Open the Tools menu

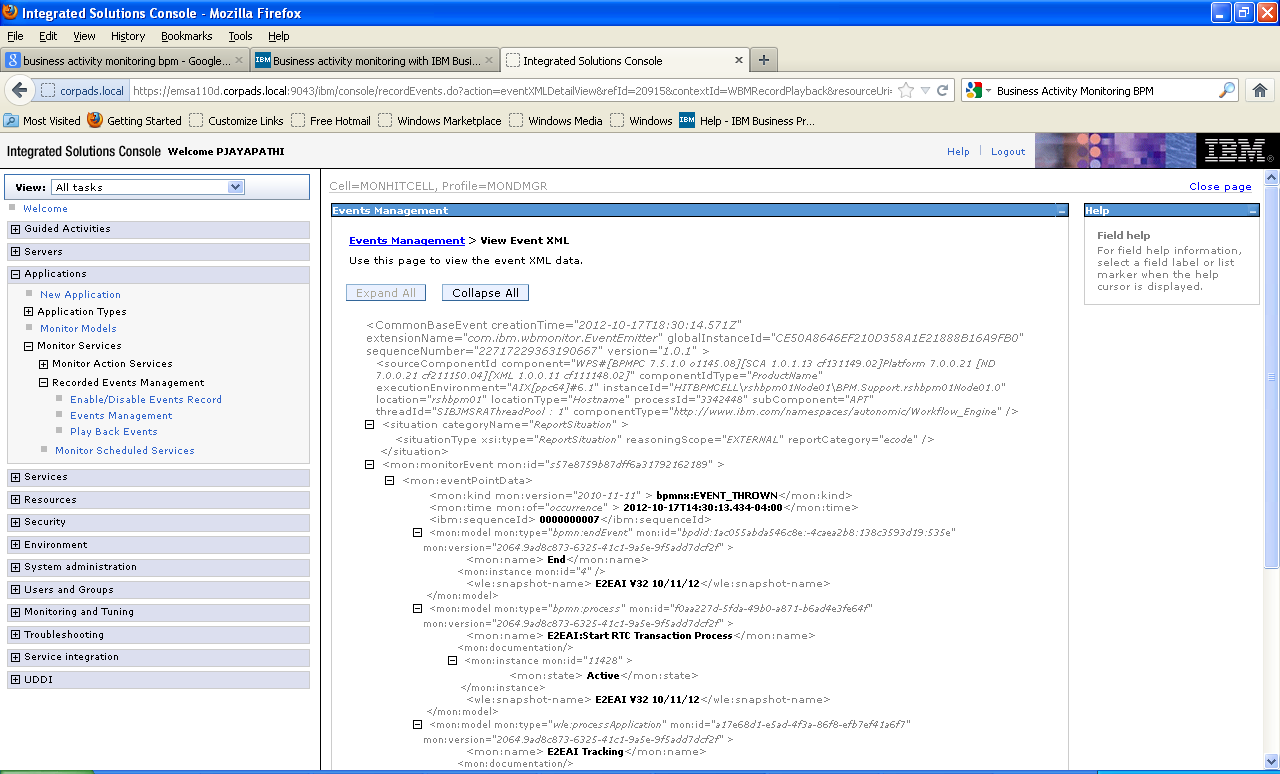coord(240,36)
